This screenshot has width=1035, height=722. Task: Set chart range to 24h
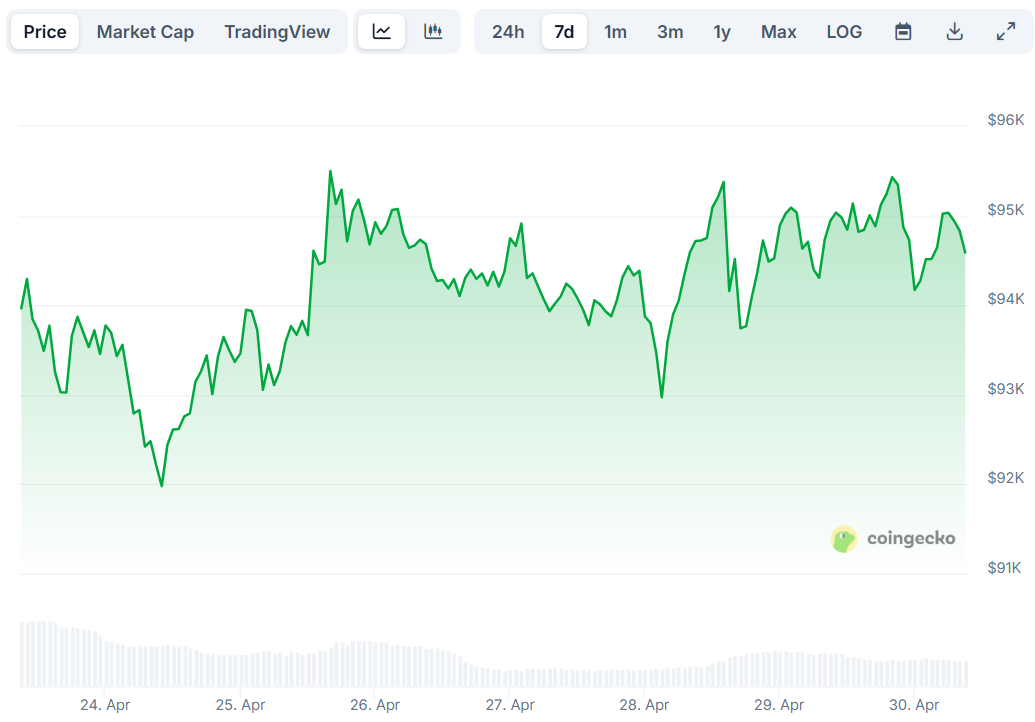tap(508, 32)
